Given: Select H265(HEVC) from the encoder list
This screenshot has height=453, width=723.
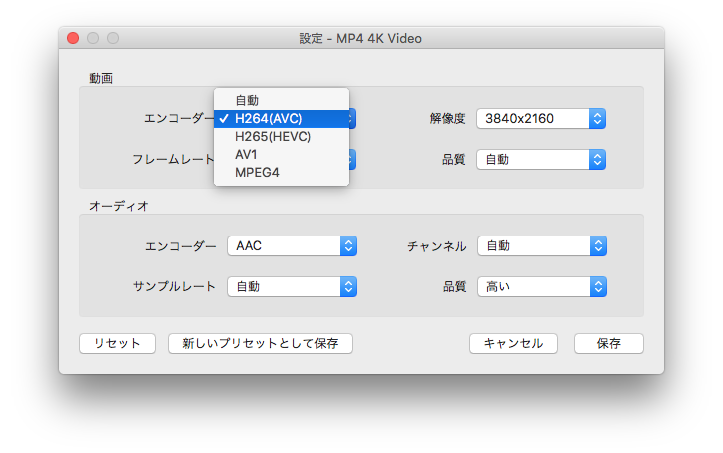Looking at the screenshot, I should 272,137.
